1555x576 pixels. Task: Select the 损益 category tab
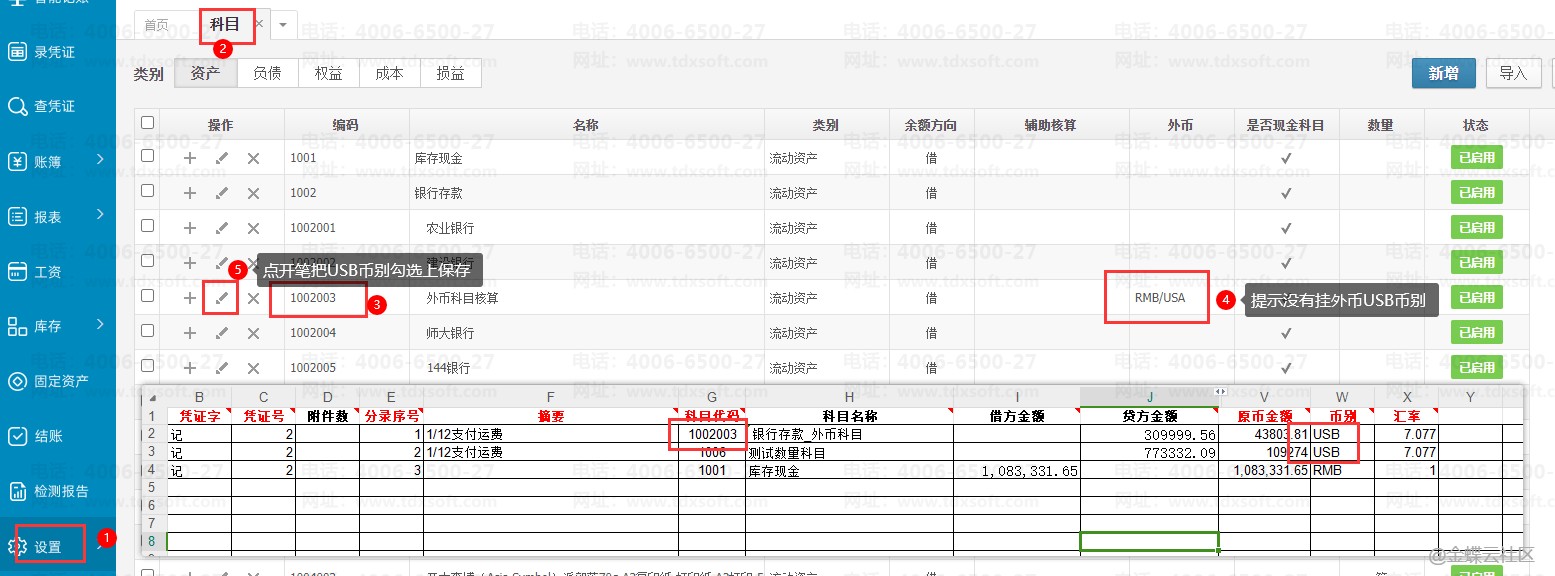450,73
